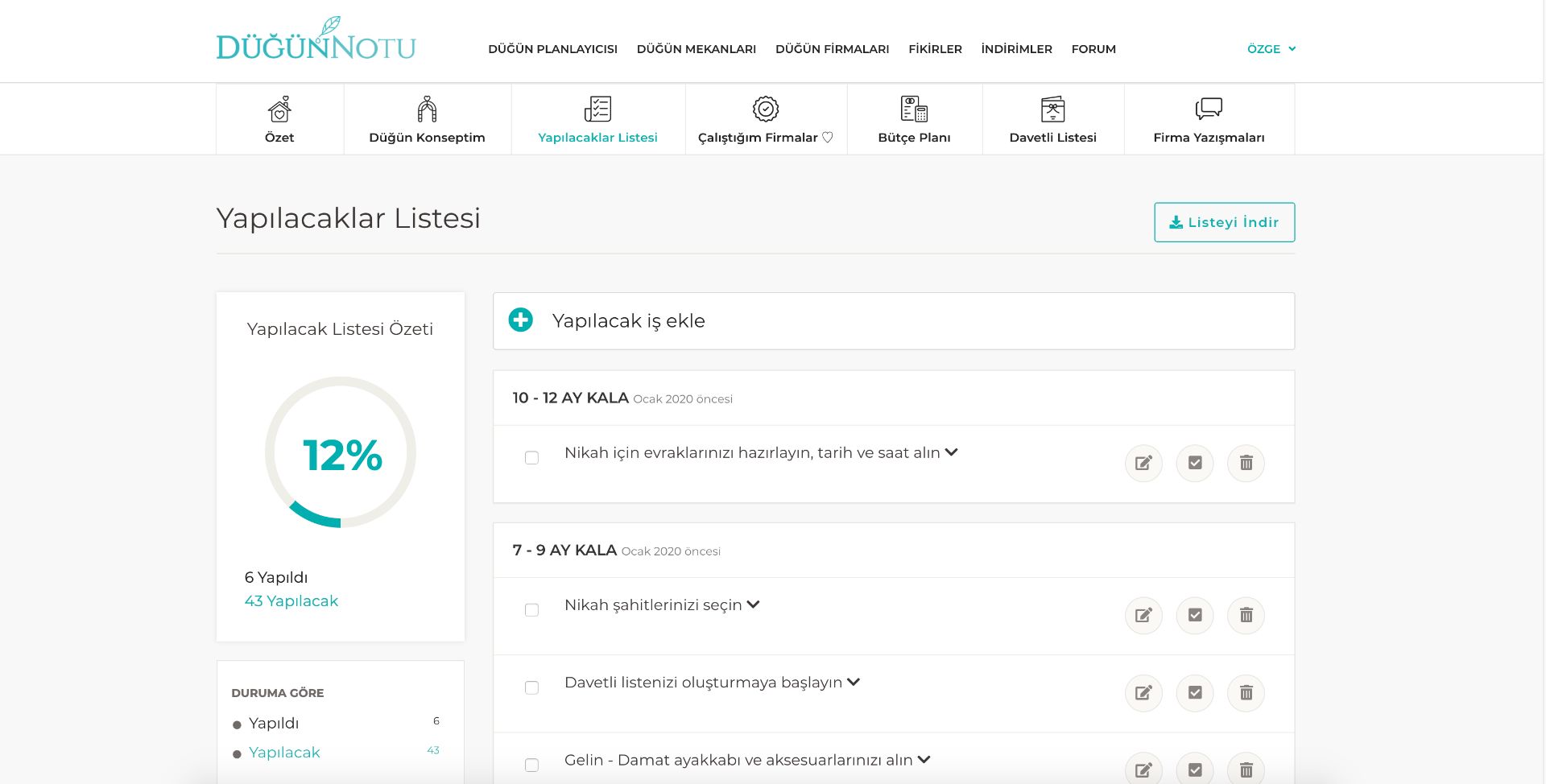This screenshot has height=784, width=1546.
Task: Delete the 'Davetli listenizi oluşturmaya başlayın' task
Action: click(x=1246, y=693)
